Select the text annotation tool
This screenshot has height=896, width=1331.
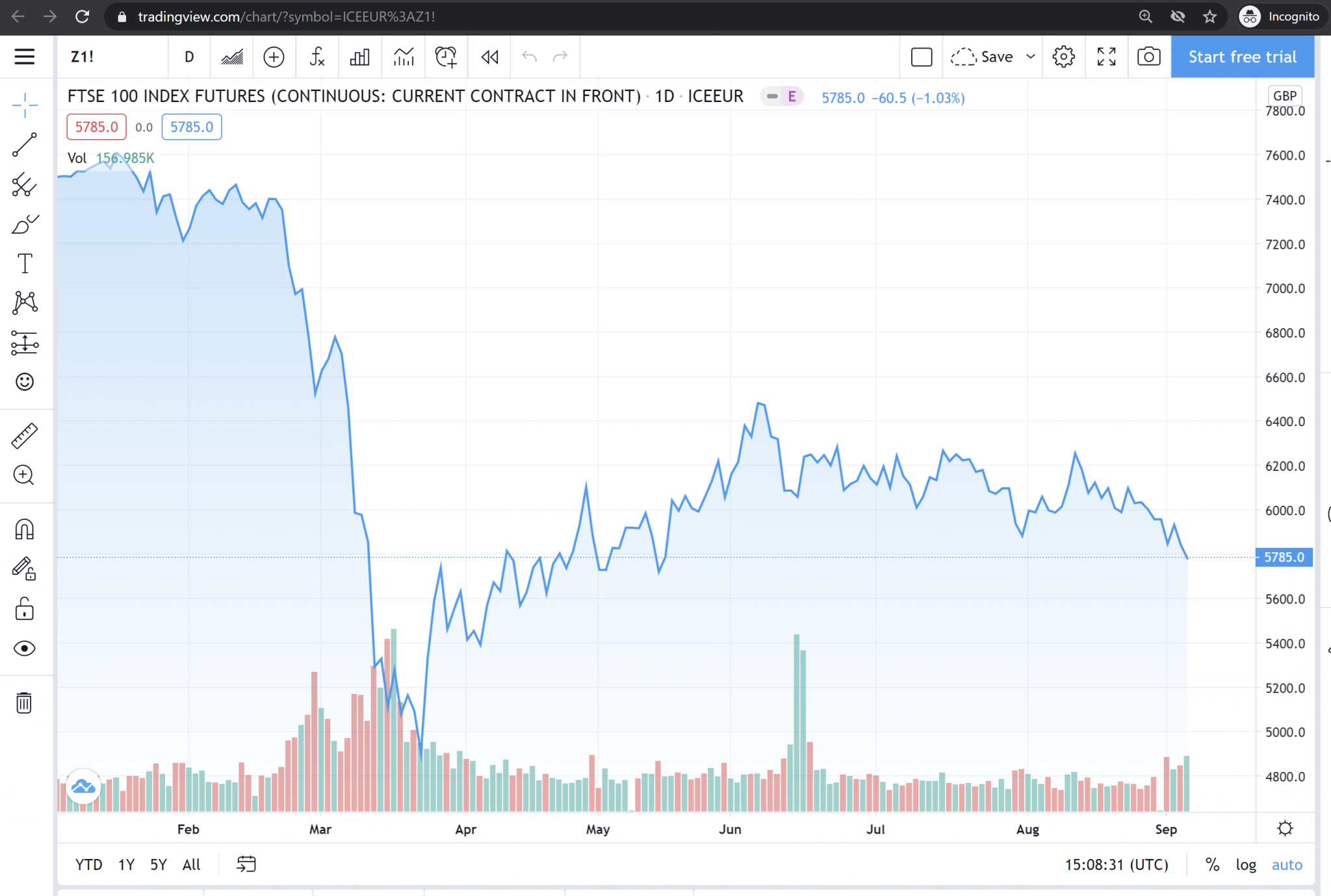point(25,263)
